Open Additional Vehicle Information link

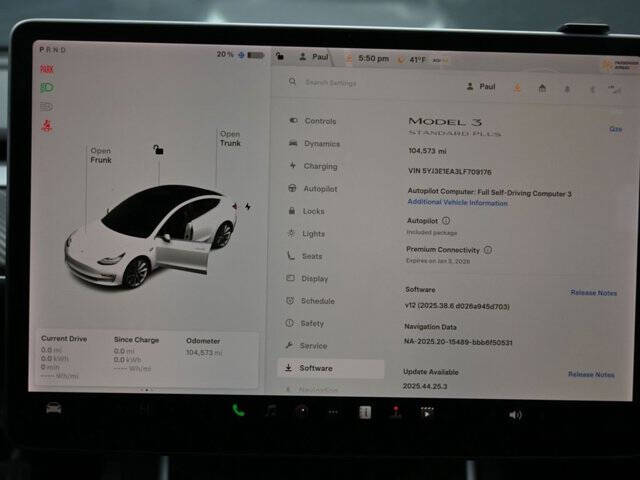[x=457, y=202]
